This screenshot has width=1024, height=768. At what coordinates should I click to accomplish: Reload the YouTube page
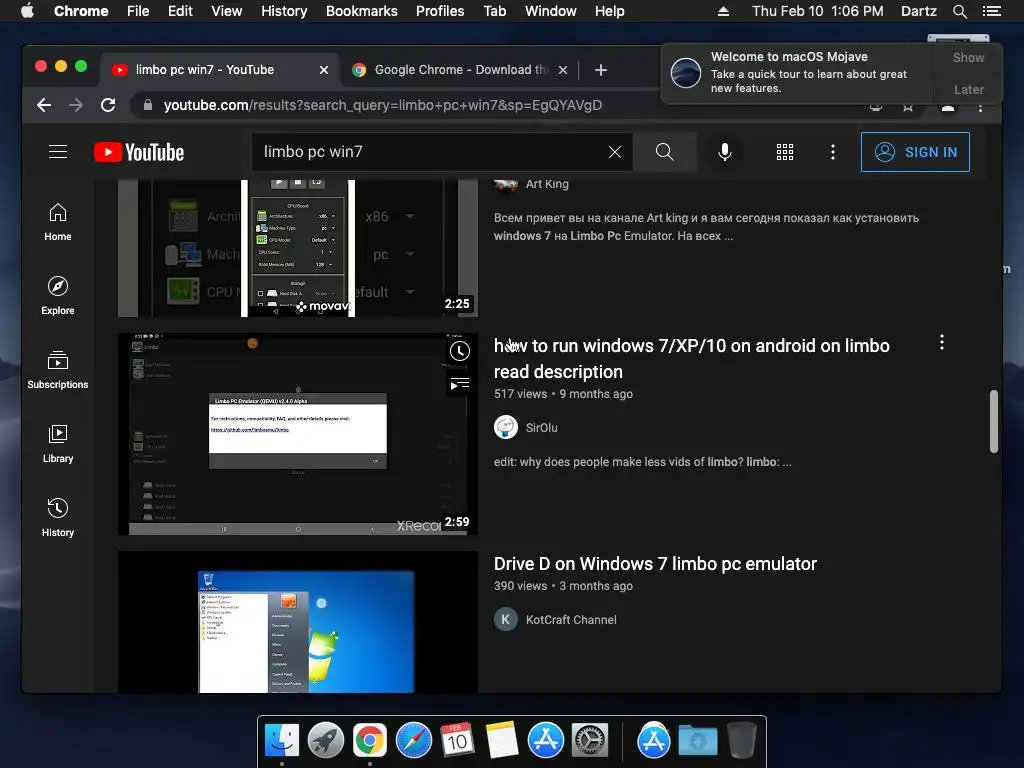point(108,105)
